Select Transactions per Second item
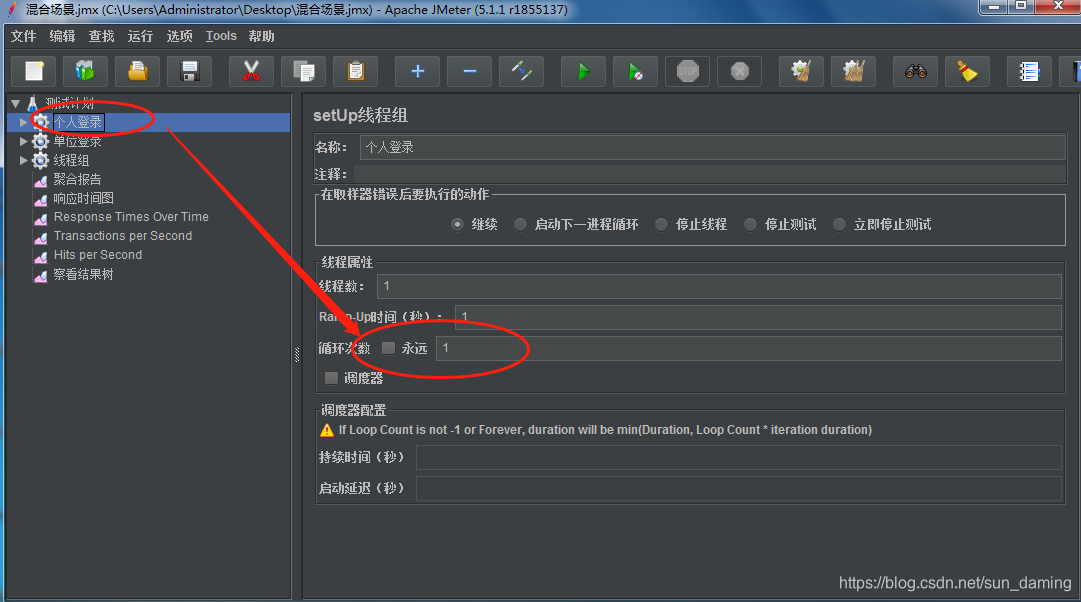The height and width of the screenshot is (602, 1081). point(123,236)
